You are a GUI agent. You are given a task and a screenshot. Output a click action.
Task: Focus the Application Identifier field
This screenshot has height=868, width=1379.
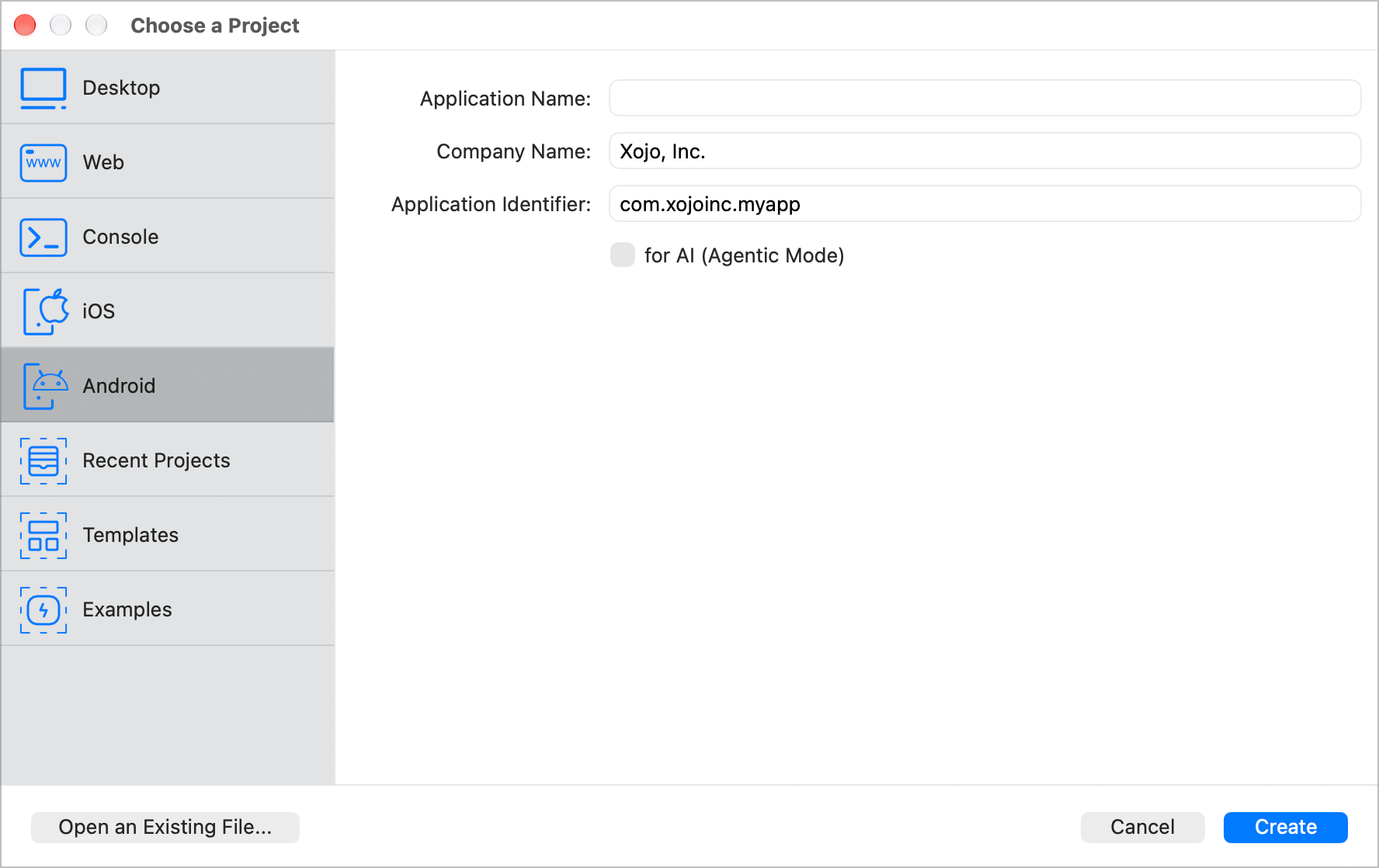point(985,203)
